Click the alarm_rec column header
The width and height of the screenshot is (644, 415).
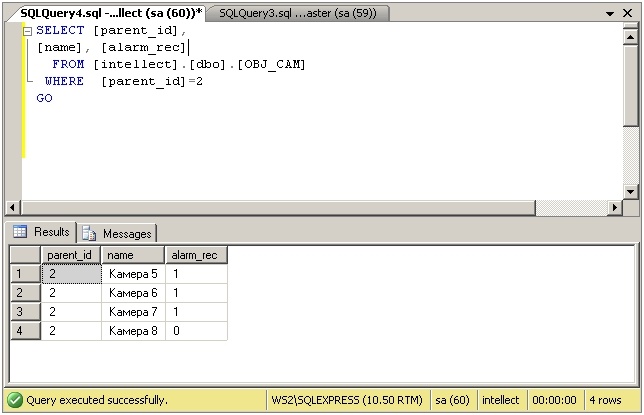(x=195, y=255)
